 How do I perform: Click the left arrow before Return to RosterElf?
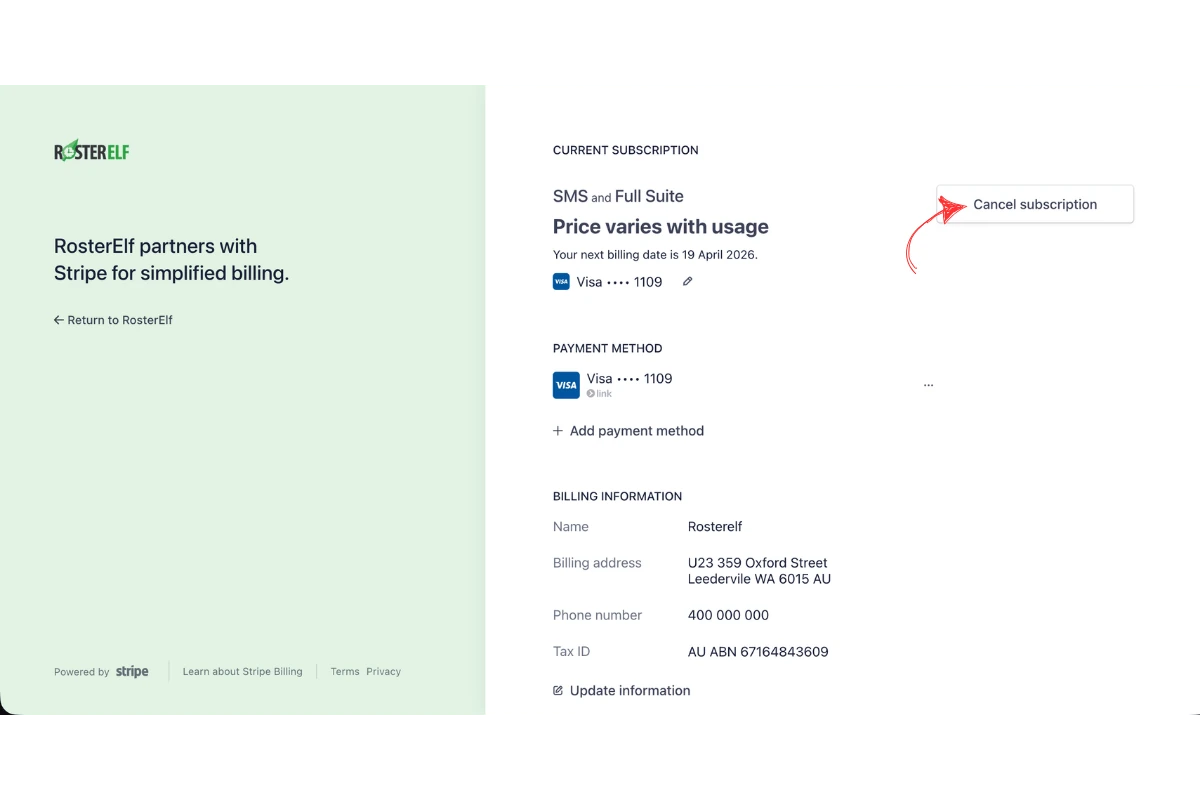click(59, 320)
